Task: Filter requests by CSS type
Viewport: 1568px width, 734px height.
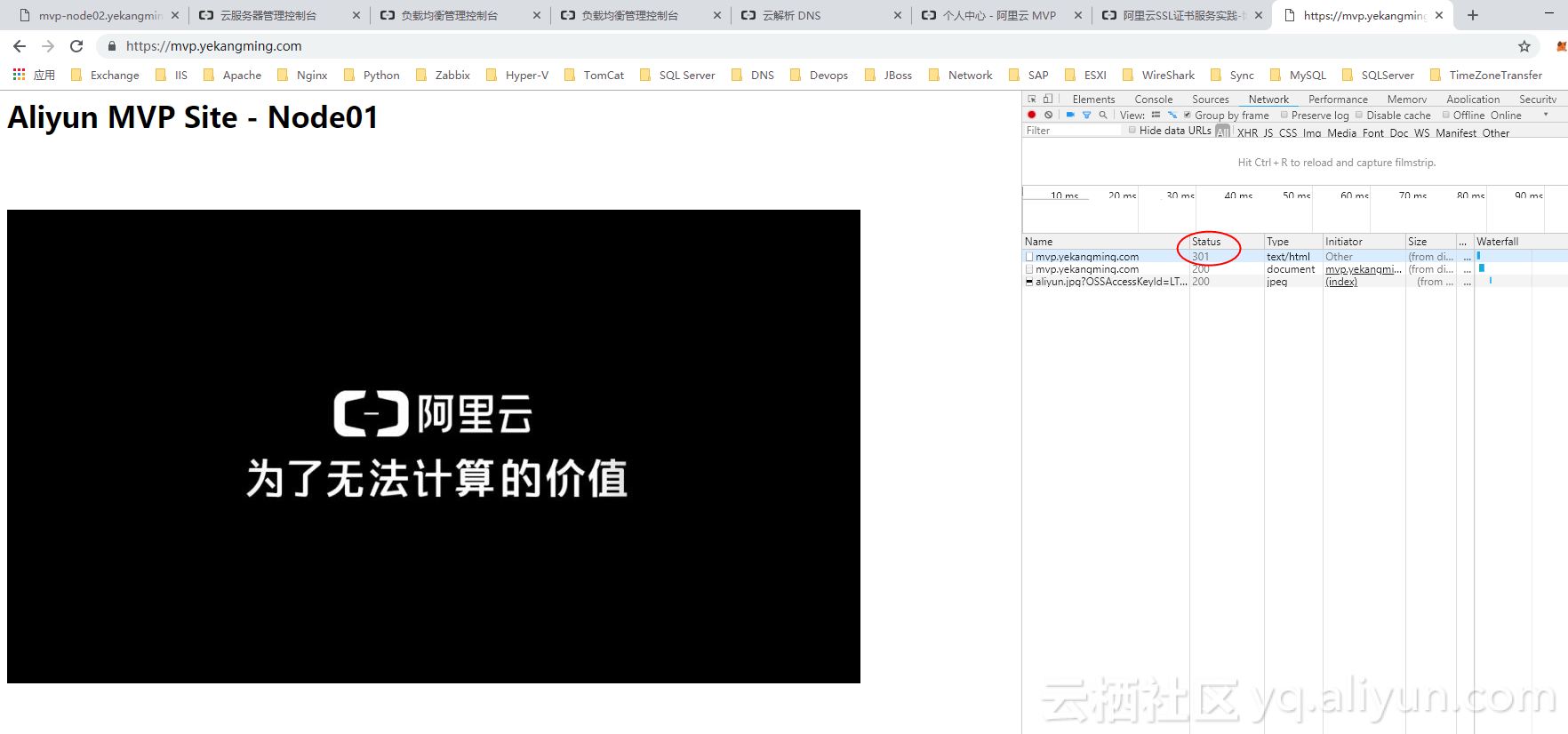Action: click(x=1287, y=132)
